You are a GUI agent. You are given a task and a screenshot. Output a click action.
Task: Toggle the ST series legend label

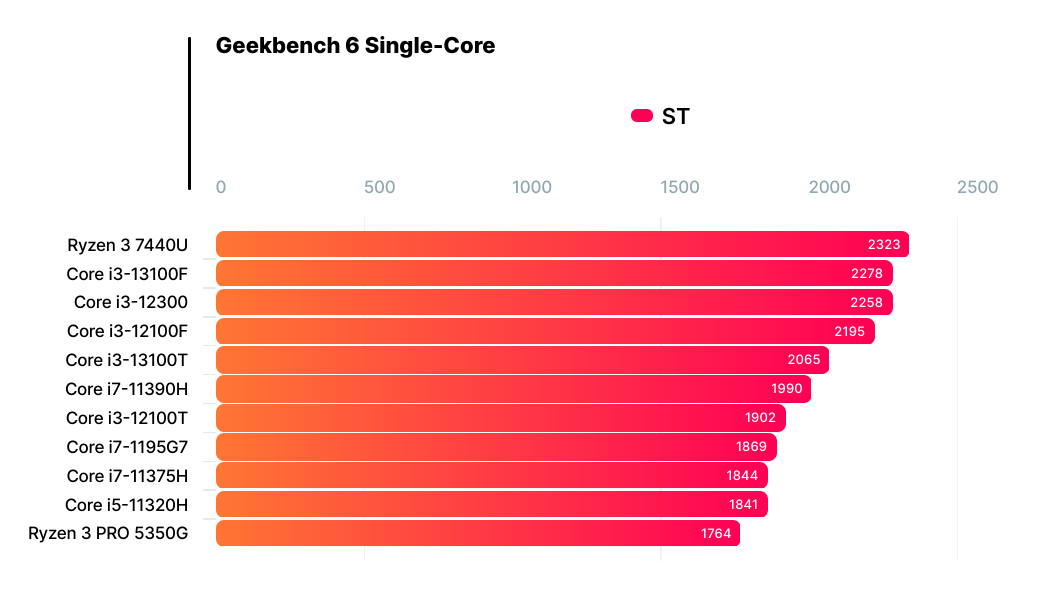676,116
